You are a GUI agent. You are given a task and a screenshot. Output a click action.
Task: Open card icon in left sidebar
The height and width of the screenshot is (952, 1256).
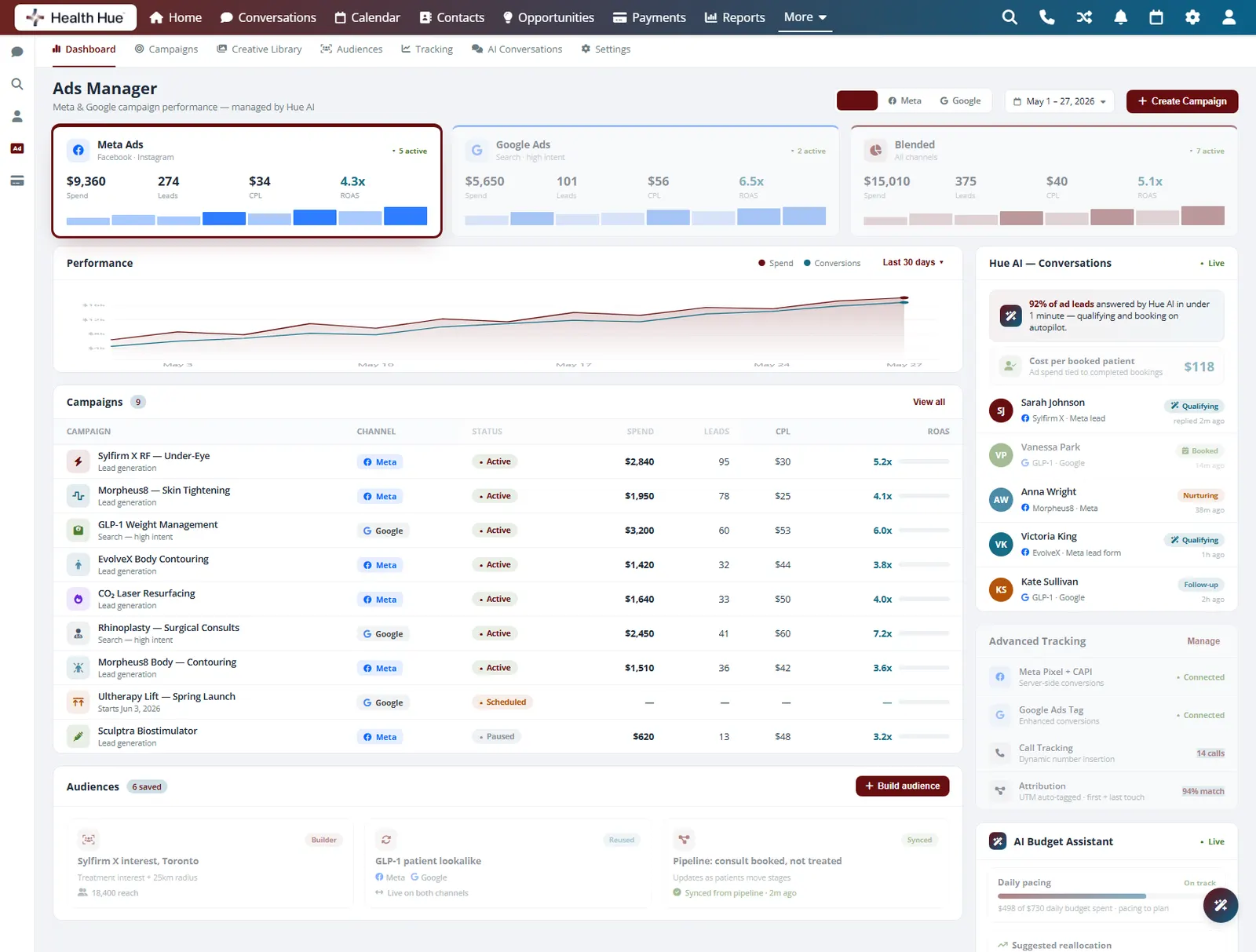coord(17,181)
